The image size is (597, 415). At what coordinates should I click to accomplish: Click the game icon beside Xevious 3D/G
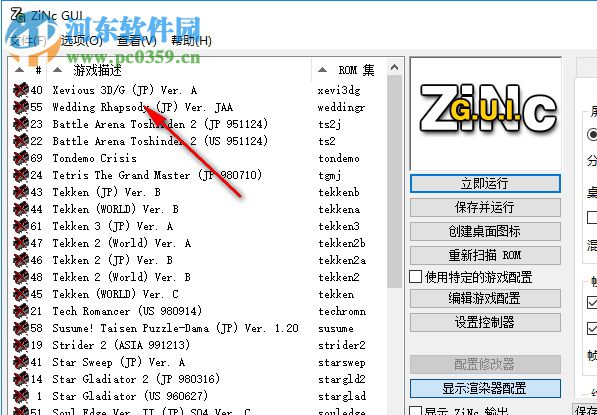click(21, 90)
